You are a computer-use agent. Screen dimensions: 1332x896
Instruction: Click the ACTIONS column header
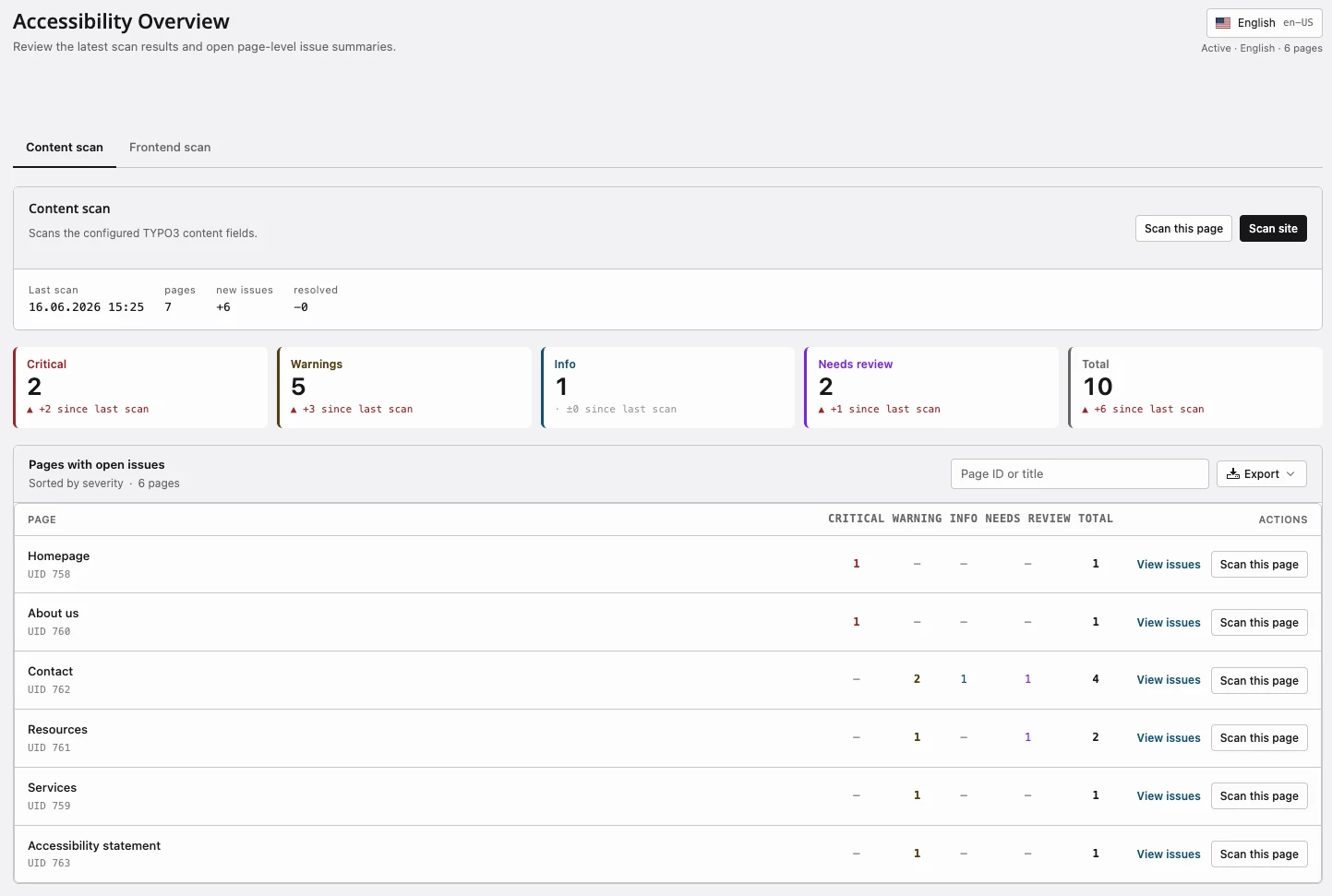point(1283,520)
